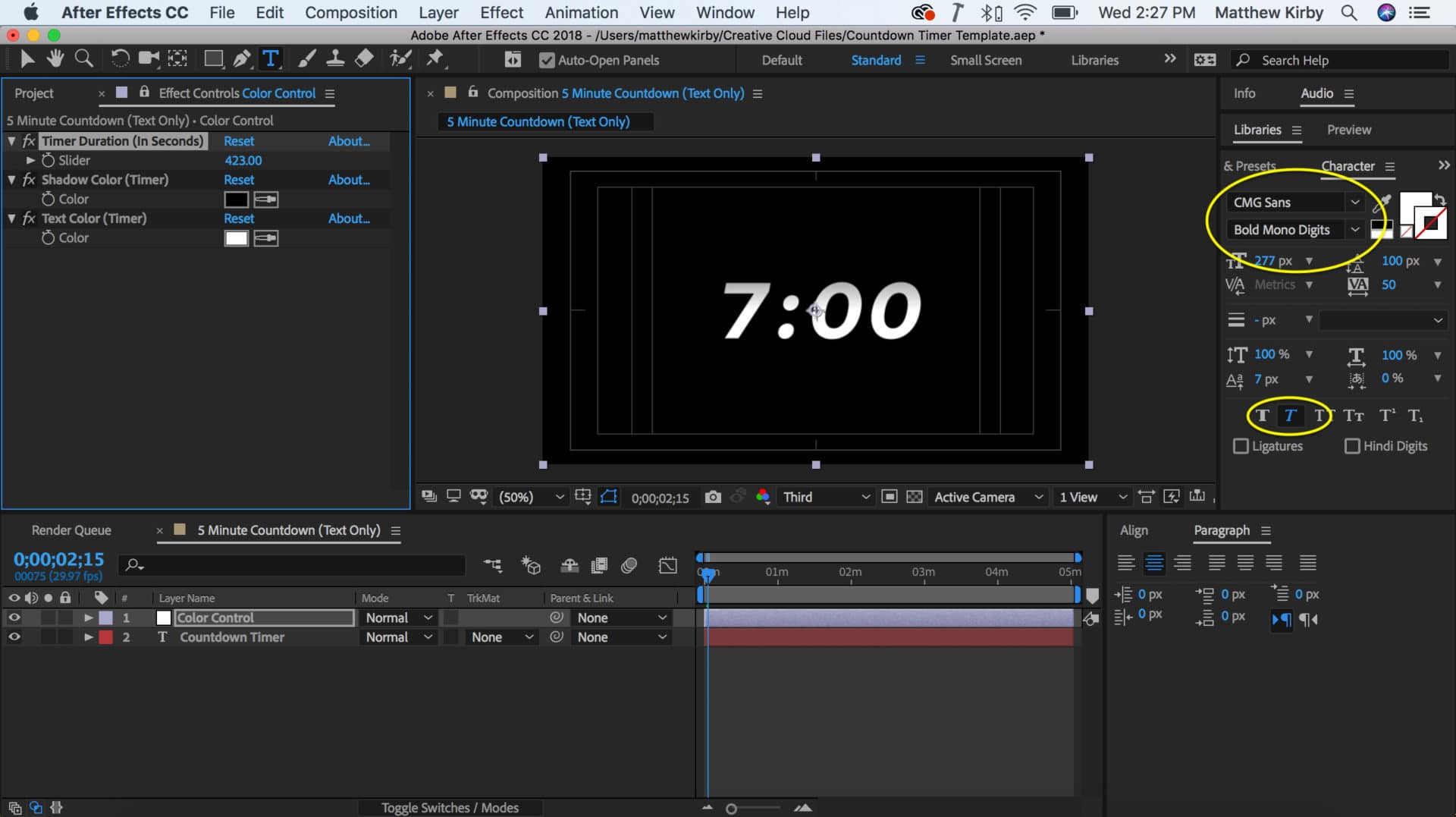
Task: Select the Zoom magnifier tool
Action: pos(84,58)
